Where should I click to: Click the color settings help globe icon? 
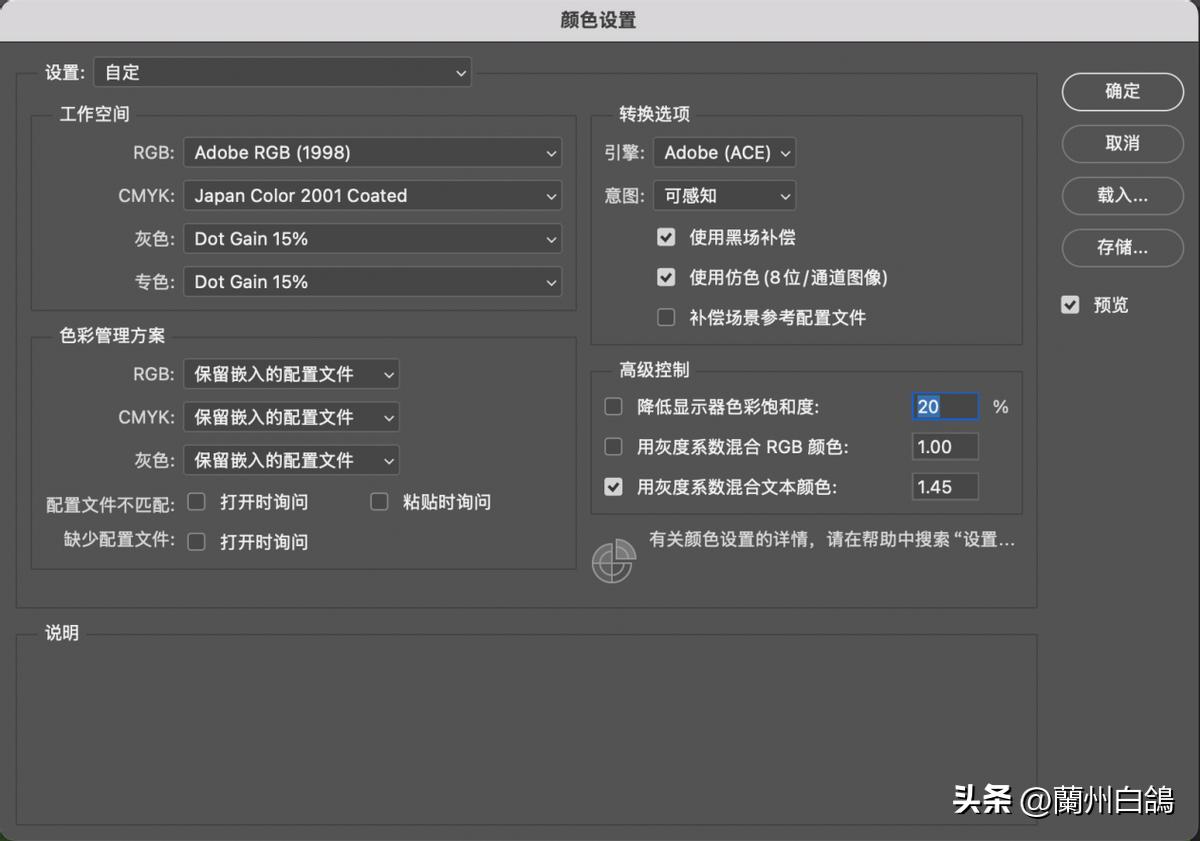(x=613, y=561)
